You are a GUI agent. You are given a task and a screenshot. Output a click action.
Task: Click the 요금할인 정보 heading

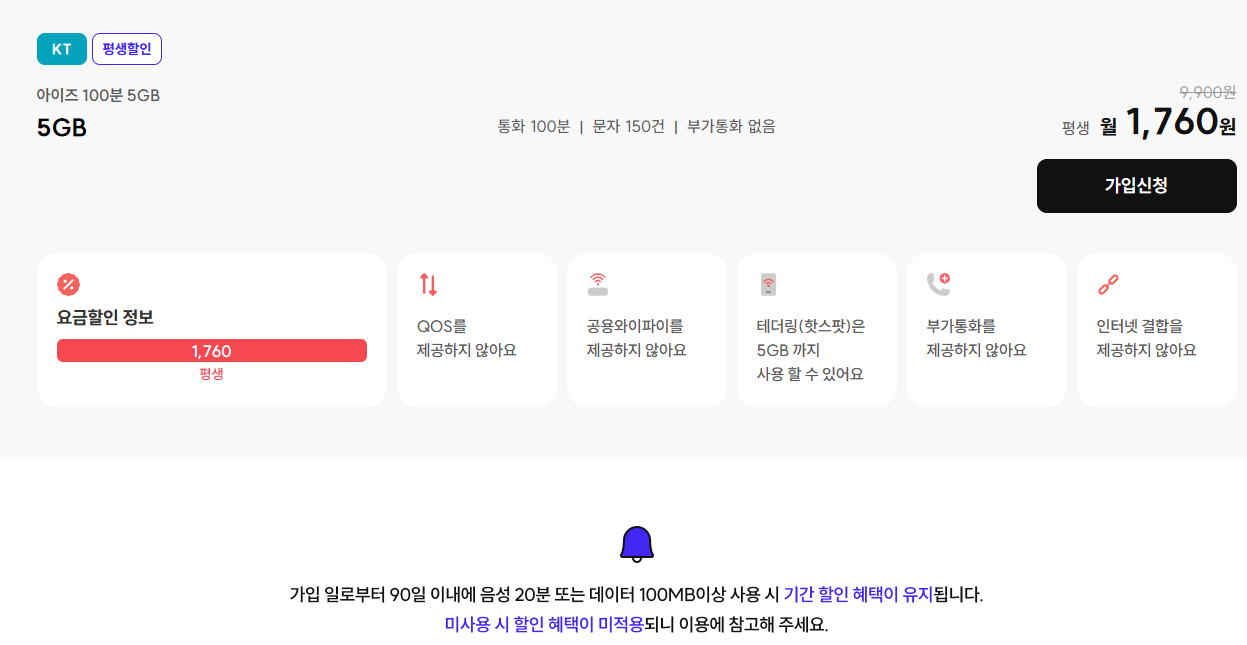(x=105, y=318)
